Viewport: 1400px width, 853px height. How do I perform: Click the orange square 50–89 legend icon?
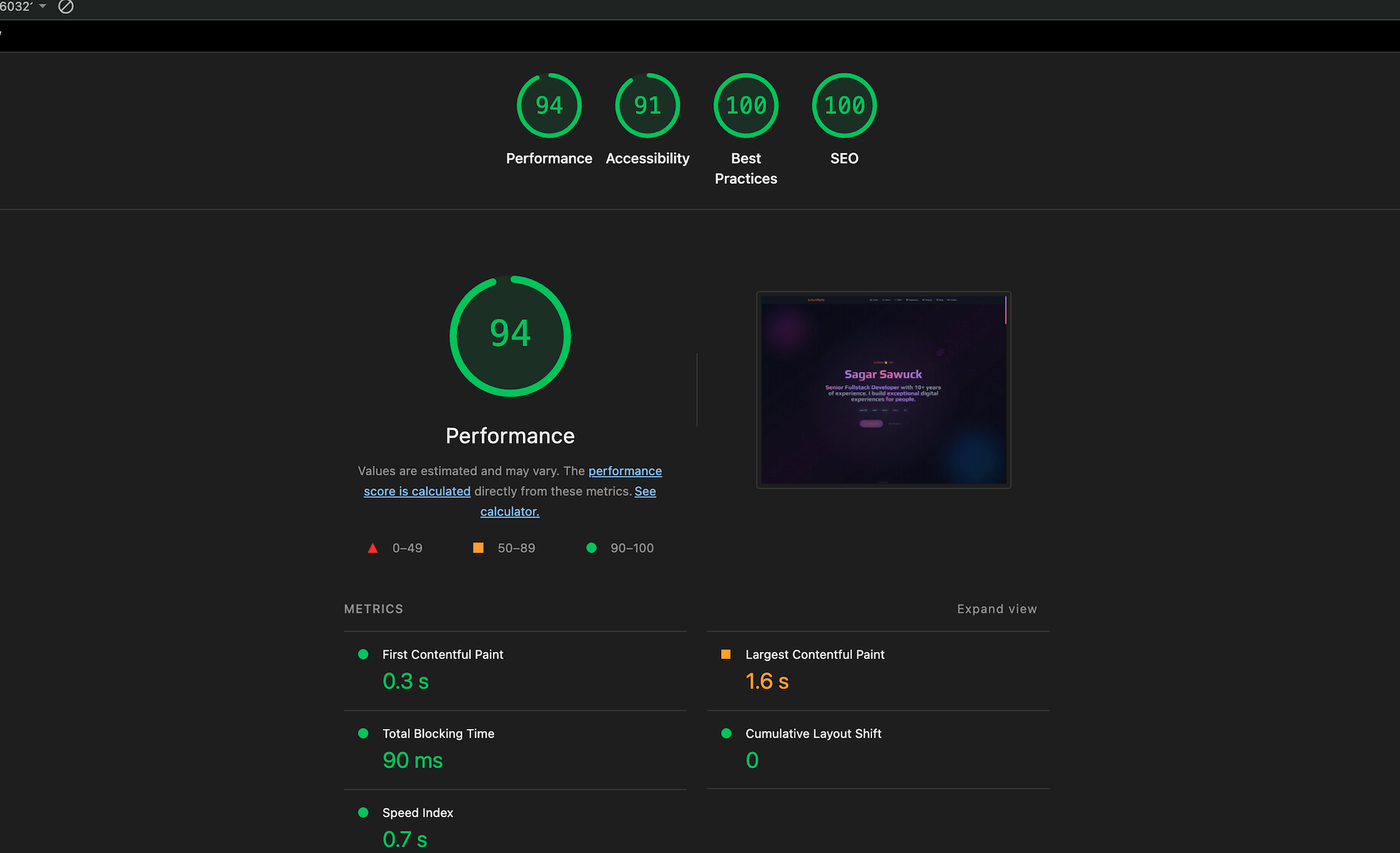pos(478,548)
